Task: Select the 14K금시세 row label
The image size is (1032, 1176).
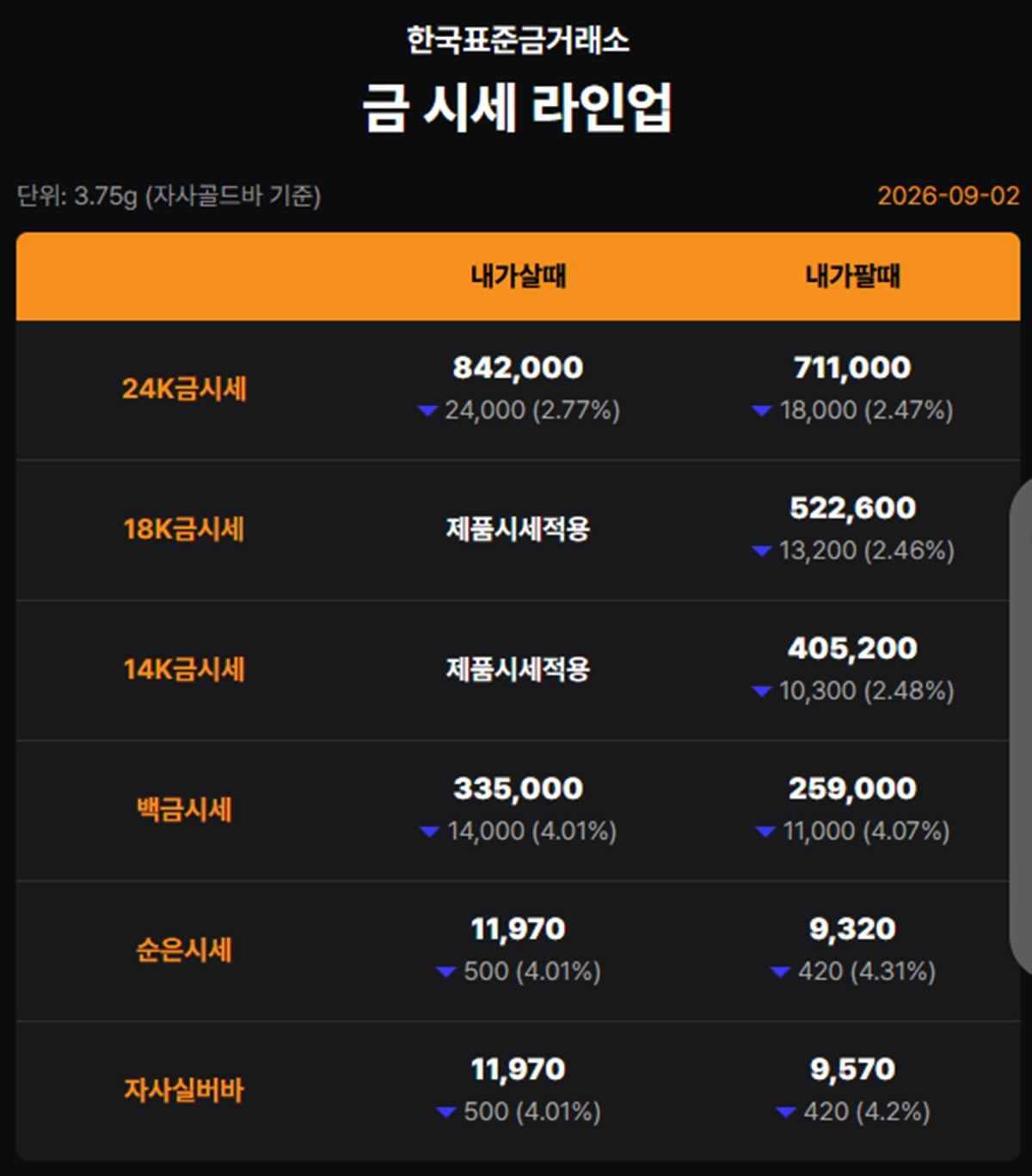Action: click(184, 669)
